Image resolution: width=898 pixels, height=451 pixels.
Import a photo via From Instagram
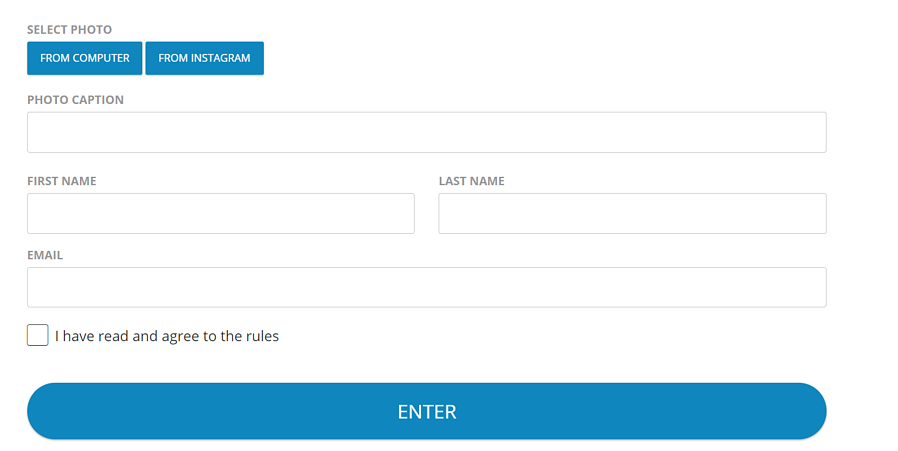click(x=204, y=58)
